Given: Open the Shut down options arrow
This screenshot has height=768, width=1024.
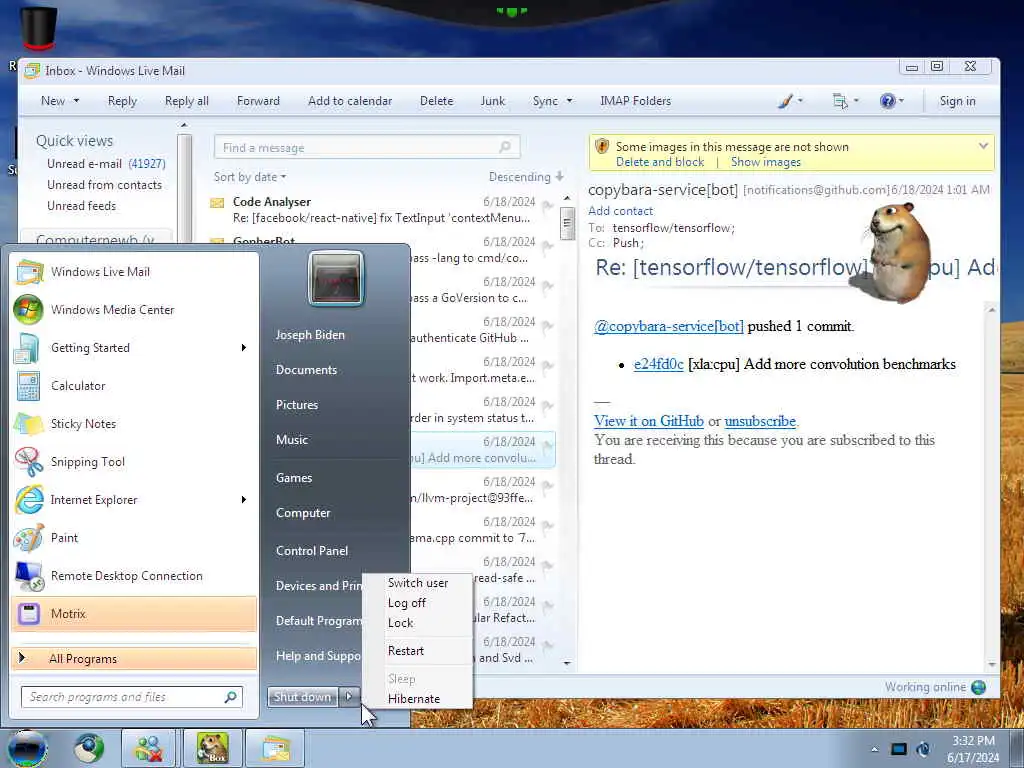Looking at the screenshot, I should (349, 697).
